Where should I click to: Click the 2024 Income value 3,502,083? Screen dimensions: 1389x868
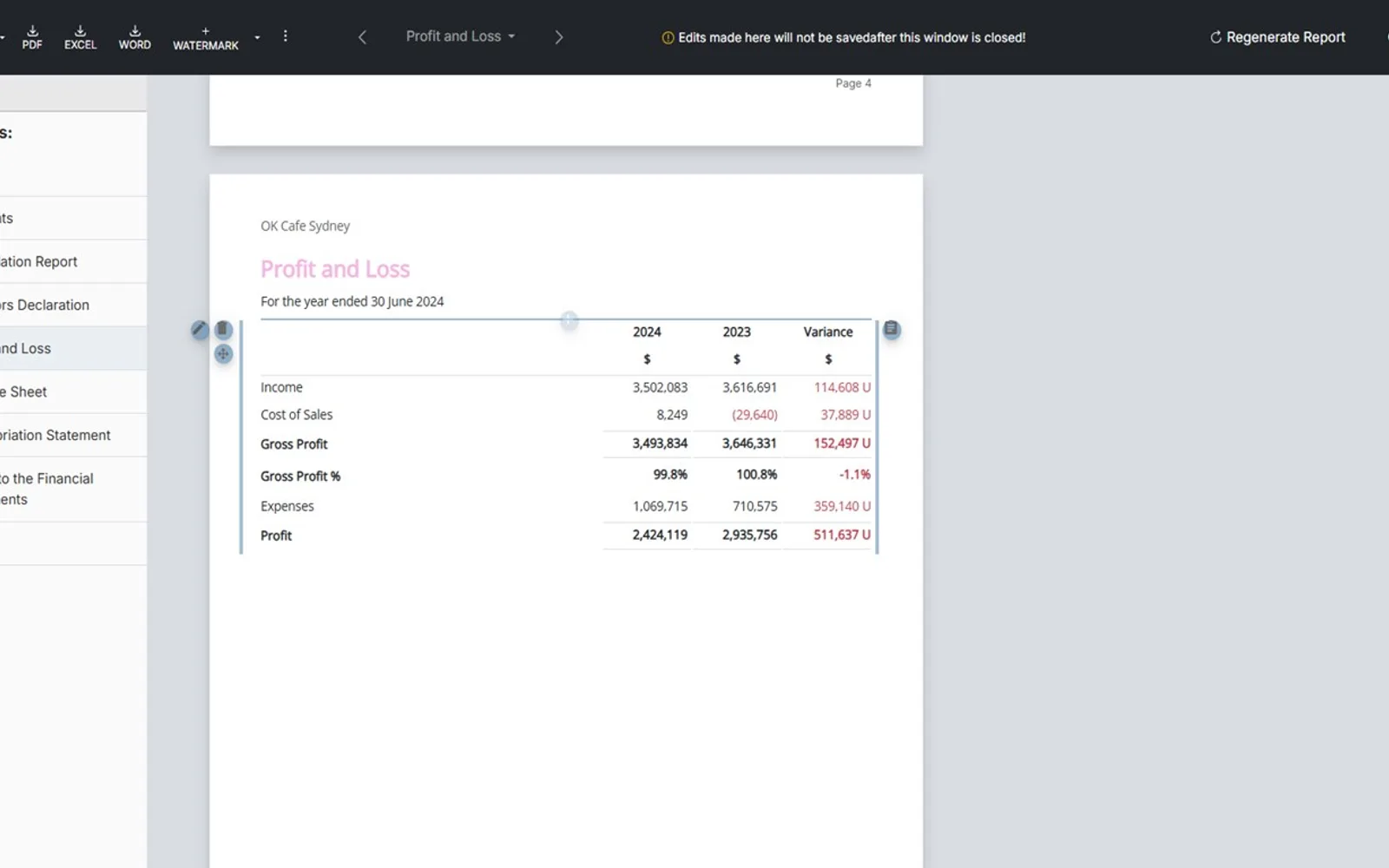(x=660, y=387)
